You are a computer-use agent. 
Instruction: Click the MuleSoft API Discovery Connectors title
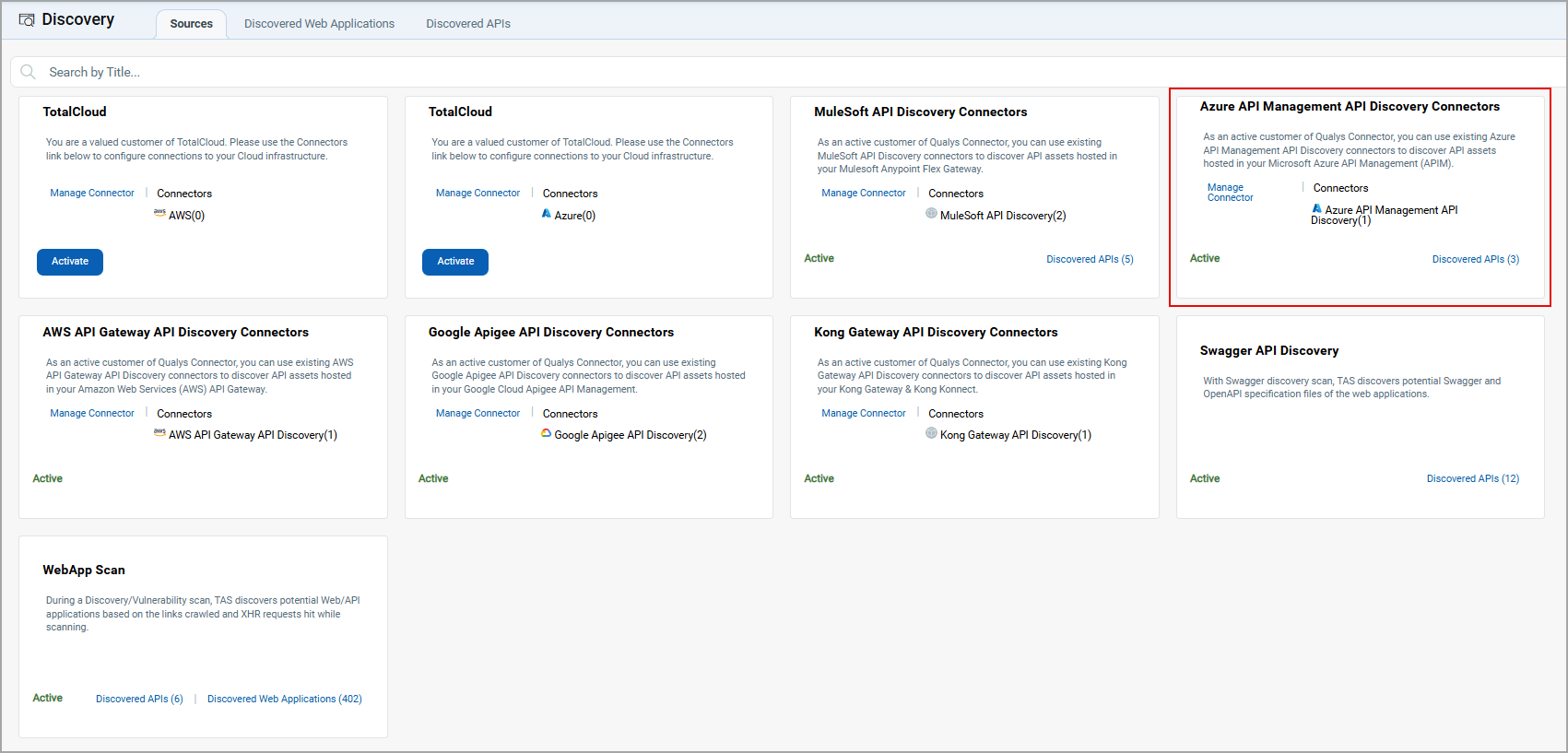pos(920,112)
